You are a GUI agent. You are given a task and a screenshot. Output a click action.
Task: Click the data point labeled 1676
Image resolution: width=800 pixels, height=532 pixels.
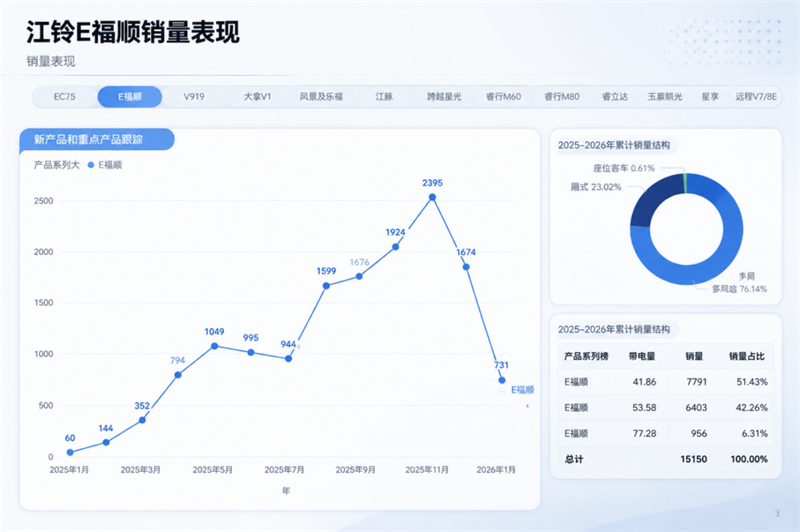click(x=359, y=276)
